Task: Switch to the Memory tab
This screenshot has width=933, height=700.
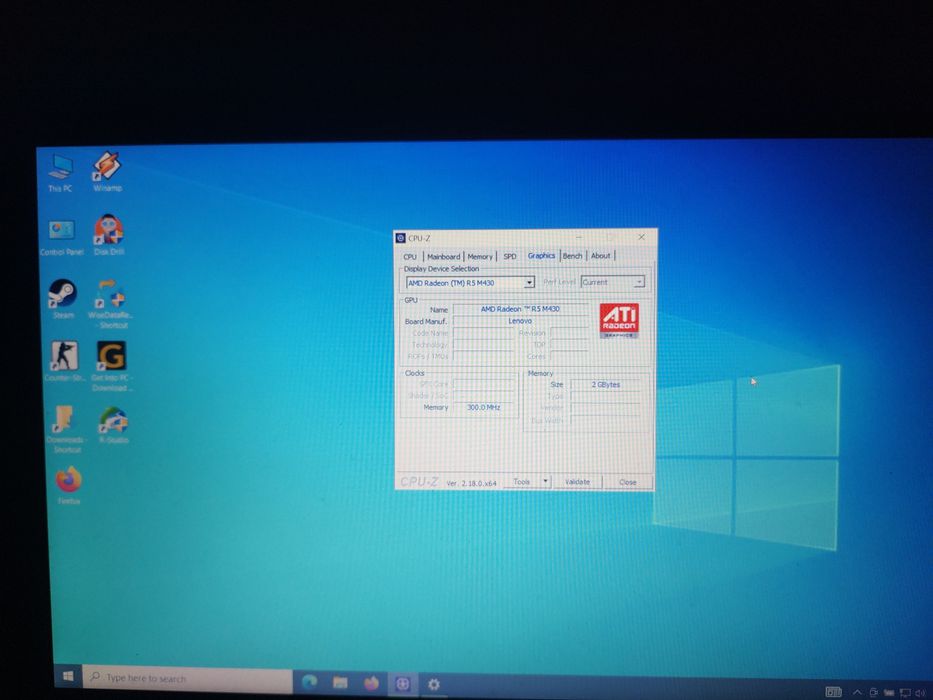Action: point(480,257)
